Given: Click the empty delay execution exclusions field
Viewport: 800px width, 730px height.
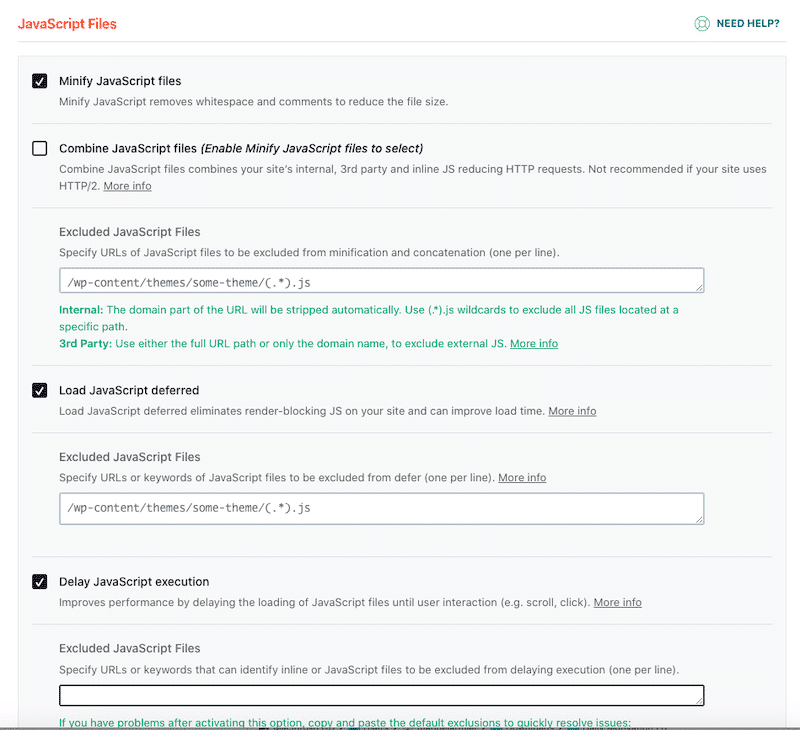Looking at the screenshot, I should (380, 695).
